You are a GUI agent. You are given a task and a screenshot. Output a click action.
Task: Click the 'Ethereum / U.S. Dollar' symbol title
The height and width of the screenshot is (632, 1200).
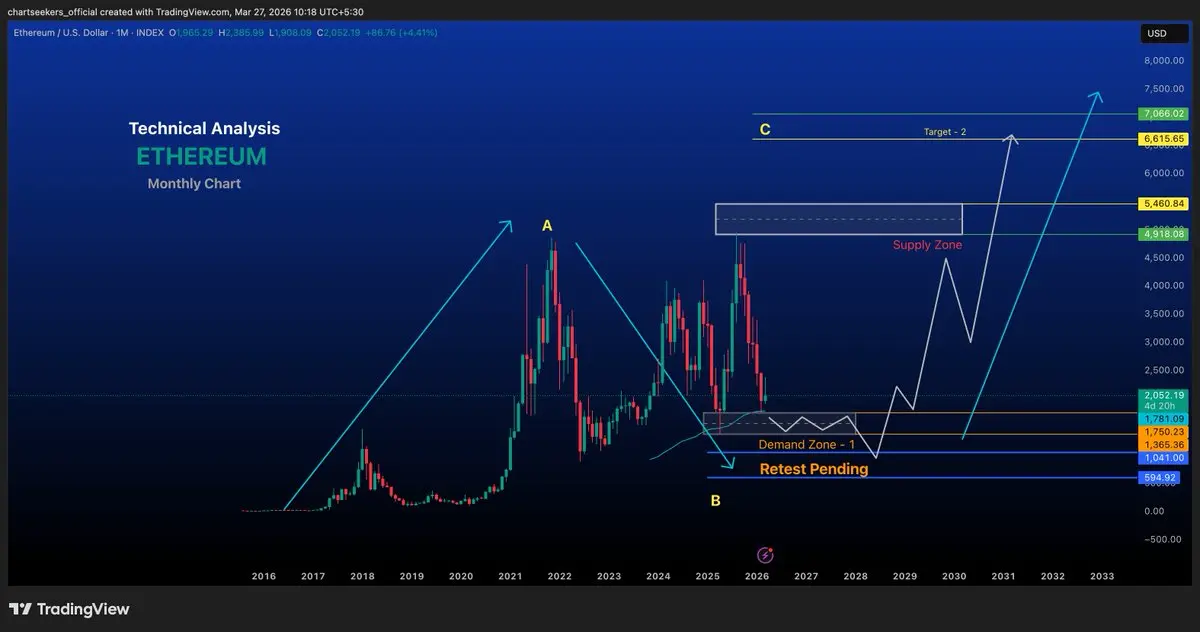click(60, 33)
